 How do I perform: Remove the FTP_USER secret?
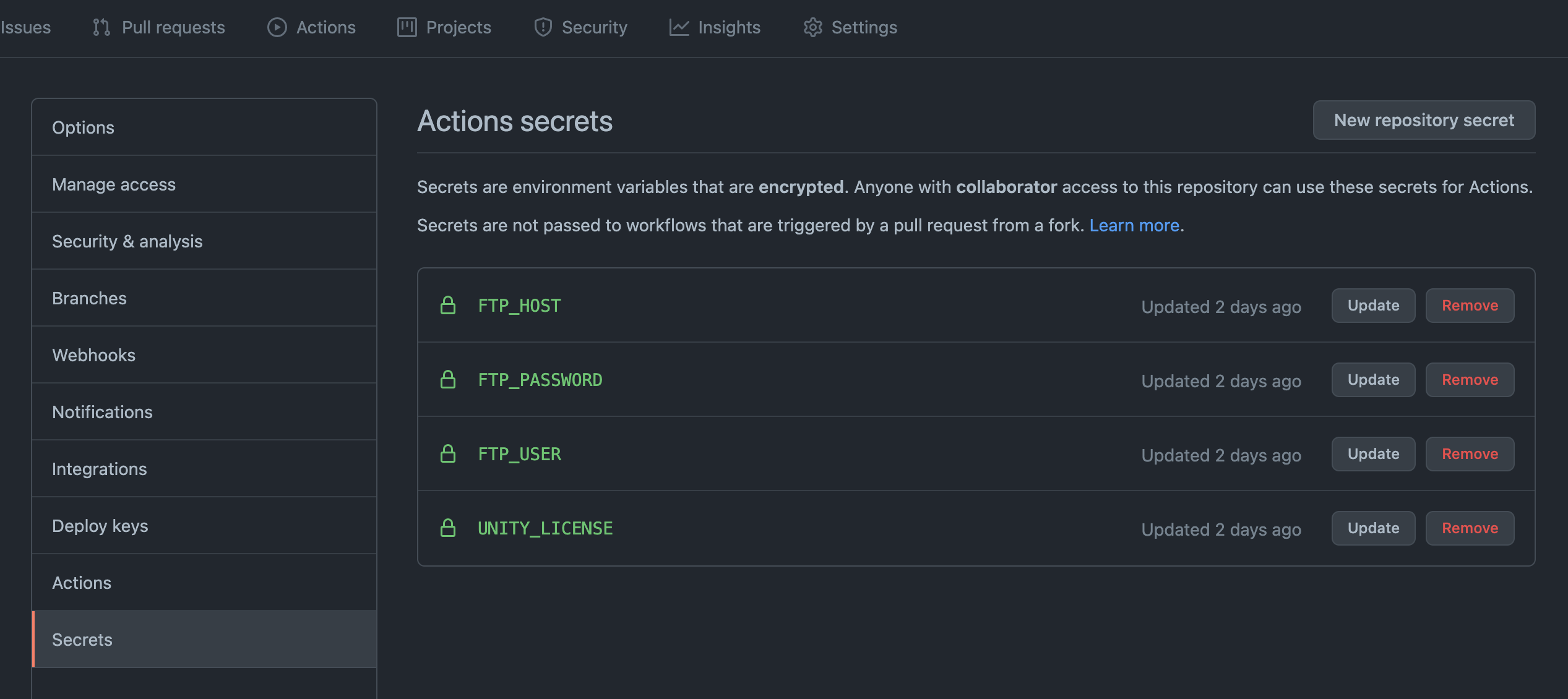pos(1470,454)
